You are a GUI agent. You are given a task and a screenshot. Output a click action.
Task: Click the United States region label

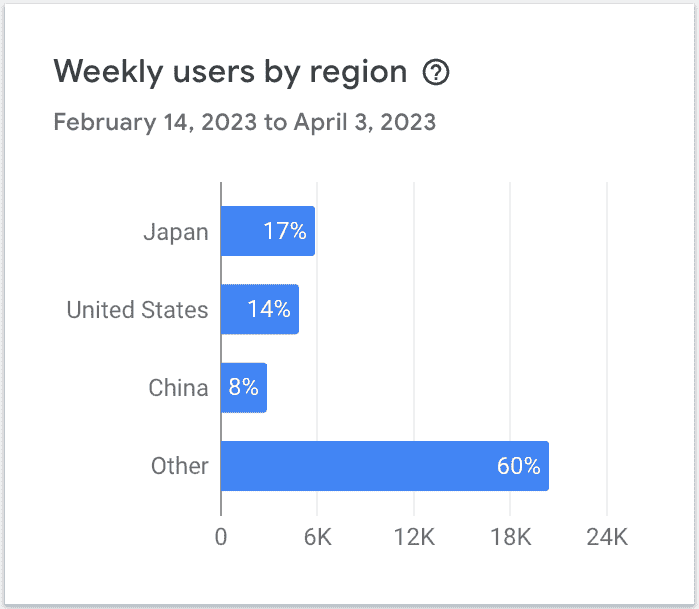(137, 309)
